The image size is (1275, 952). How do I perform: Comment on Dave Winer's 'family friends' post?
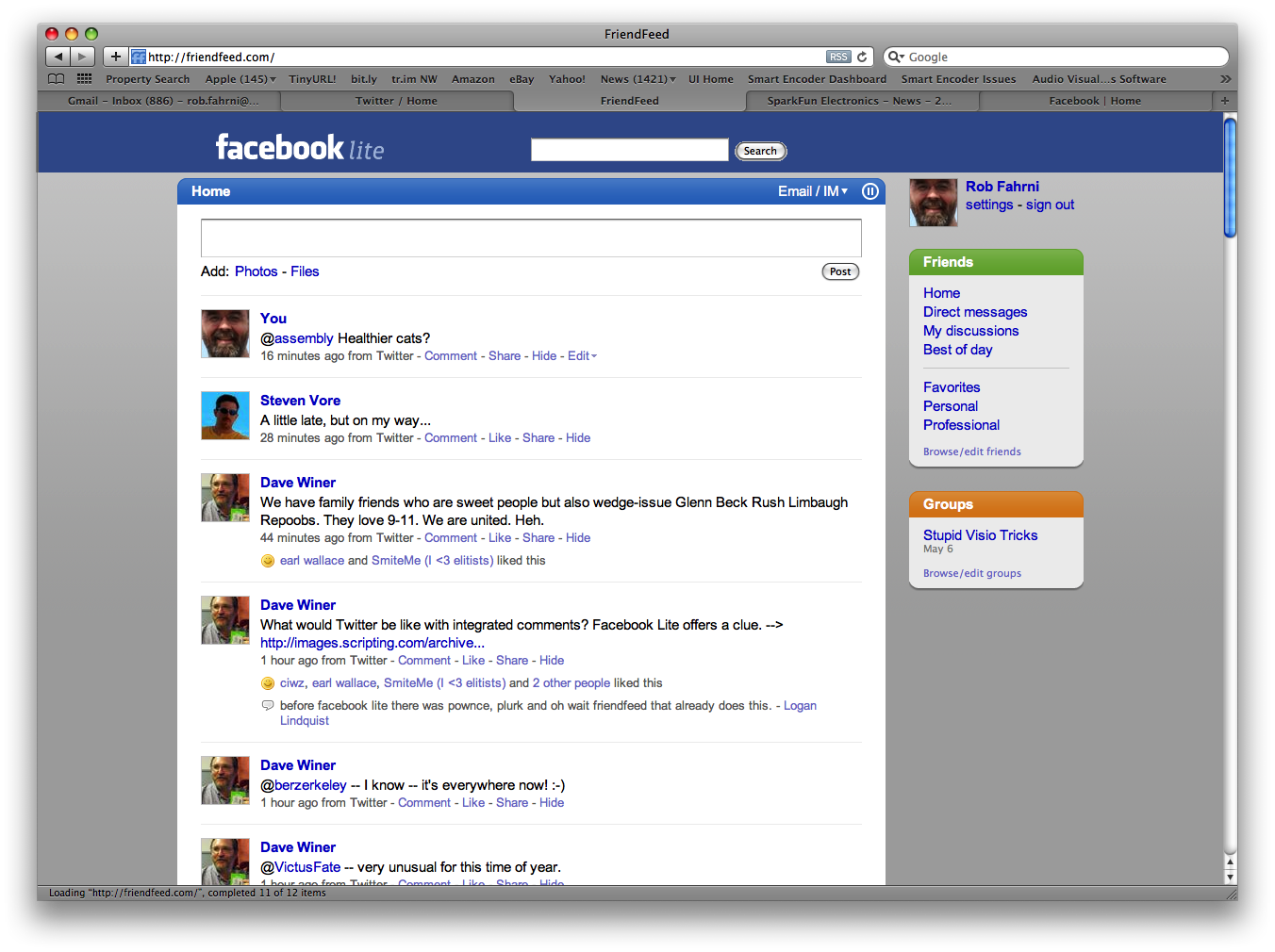point(451,538)
